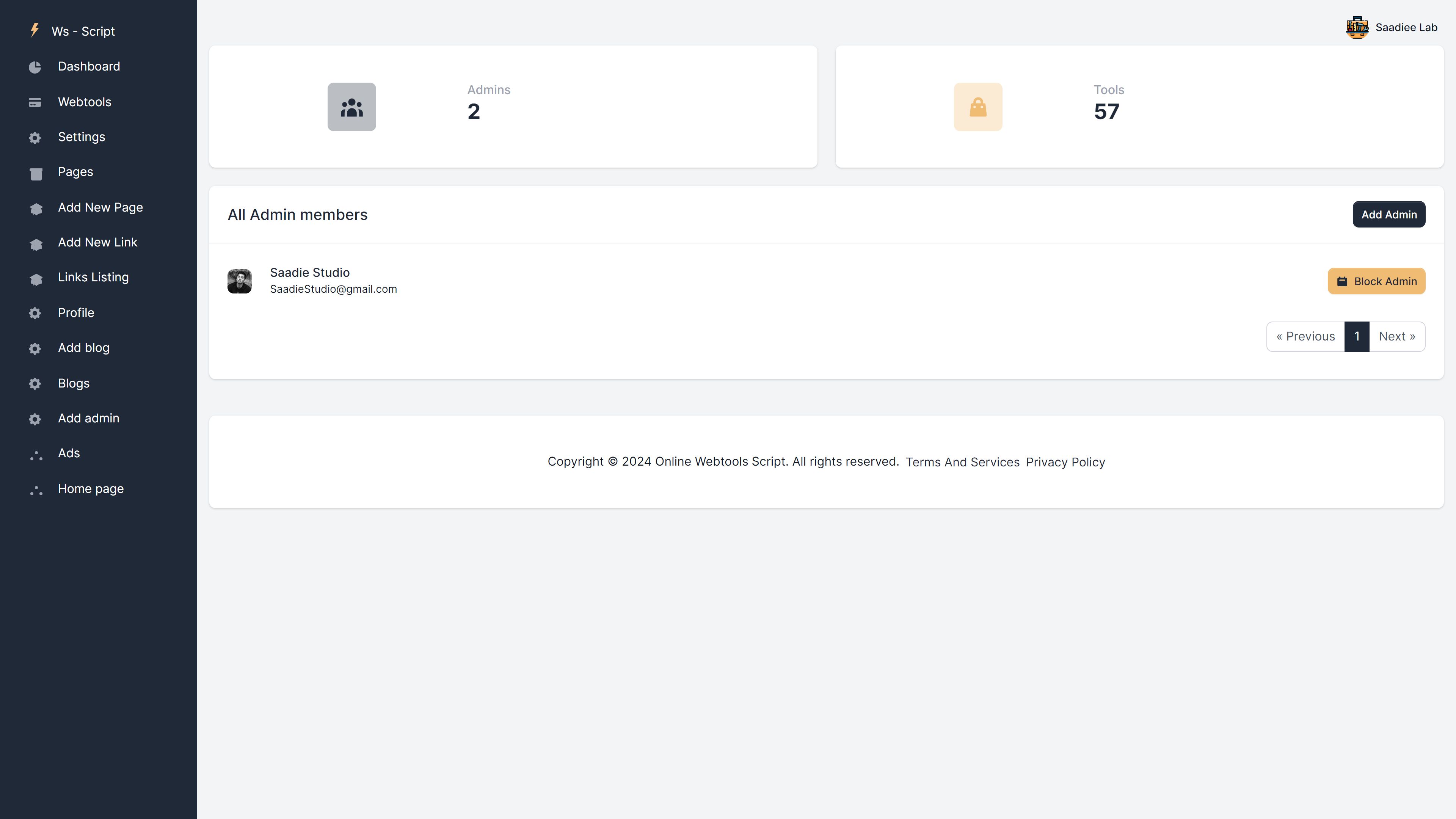
Task: Click the Saadie Studio admin name
Action: tap(310, 273)
